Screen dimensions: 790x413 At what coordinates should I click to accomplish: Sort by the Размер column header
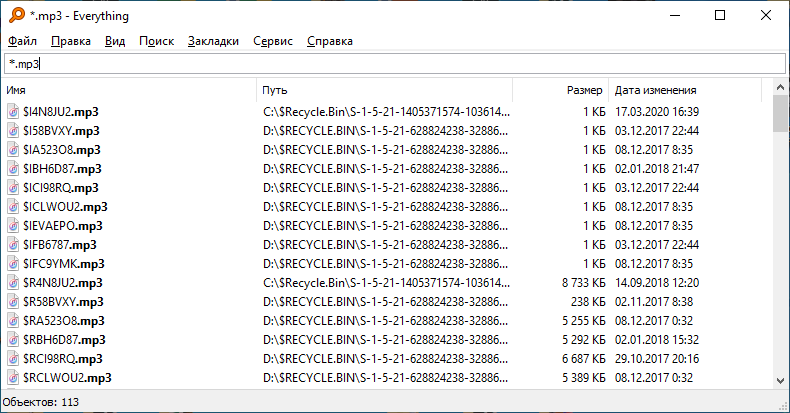point(561,90)
